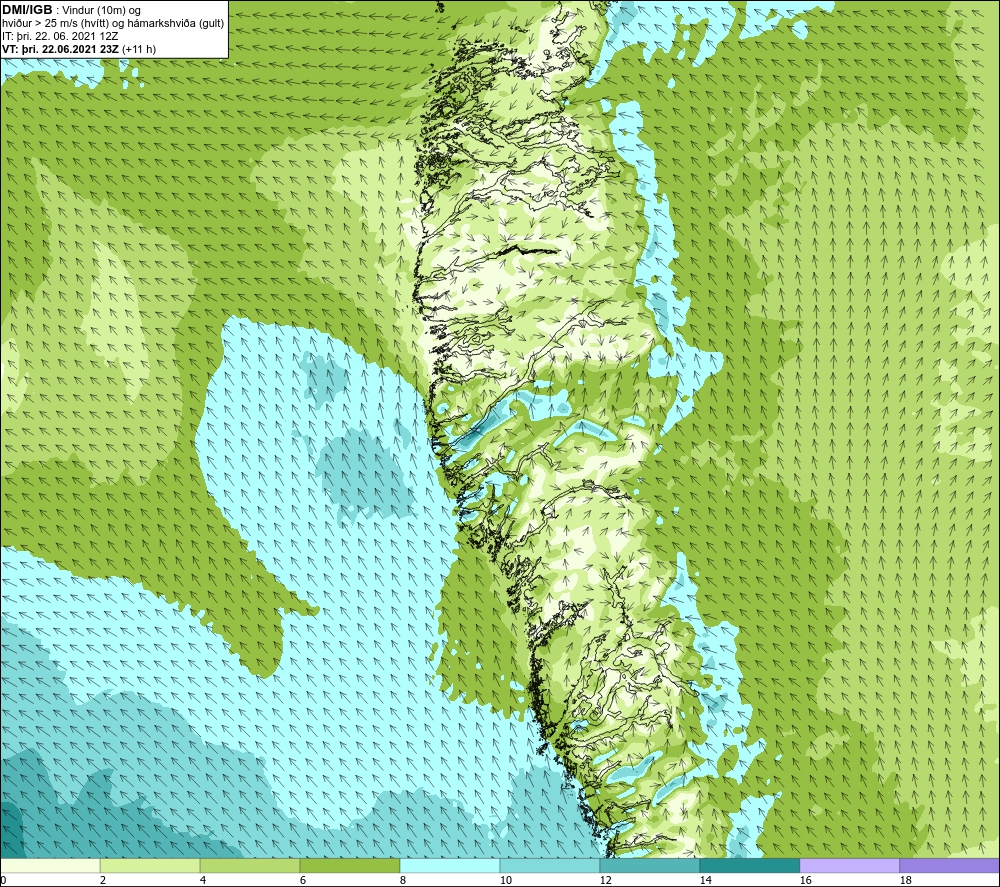
Task: Click the legend tick label '8'
Action: click(403, 880)
